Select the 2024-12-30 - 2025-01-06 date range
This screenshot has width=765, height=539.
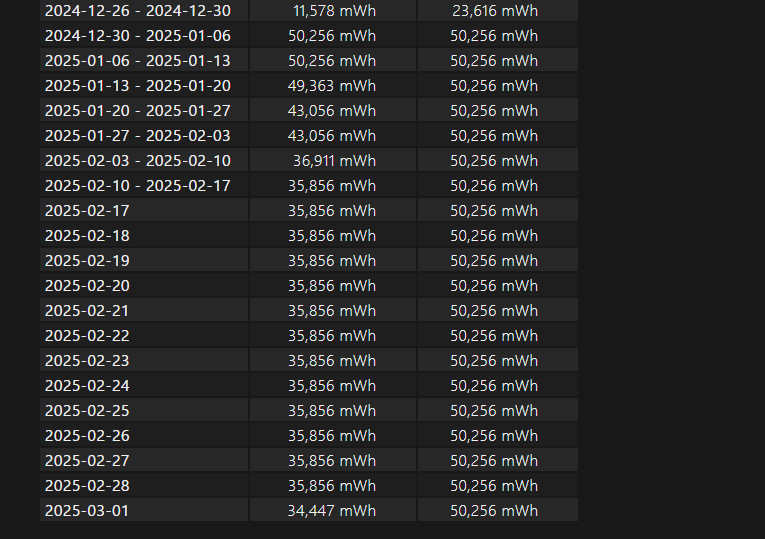tap(137, 35)
